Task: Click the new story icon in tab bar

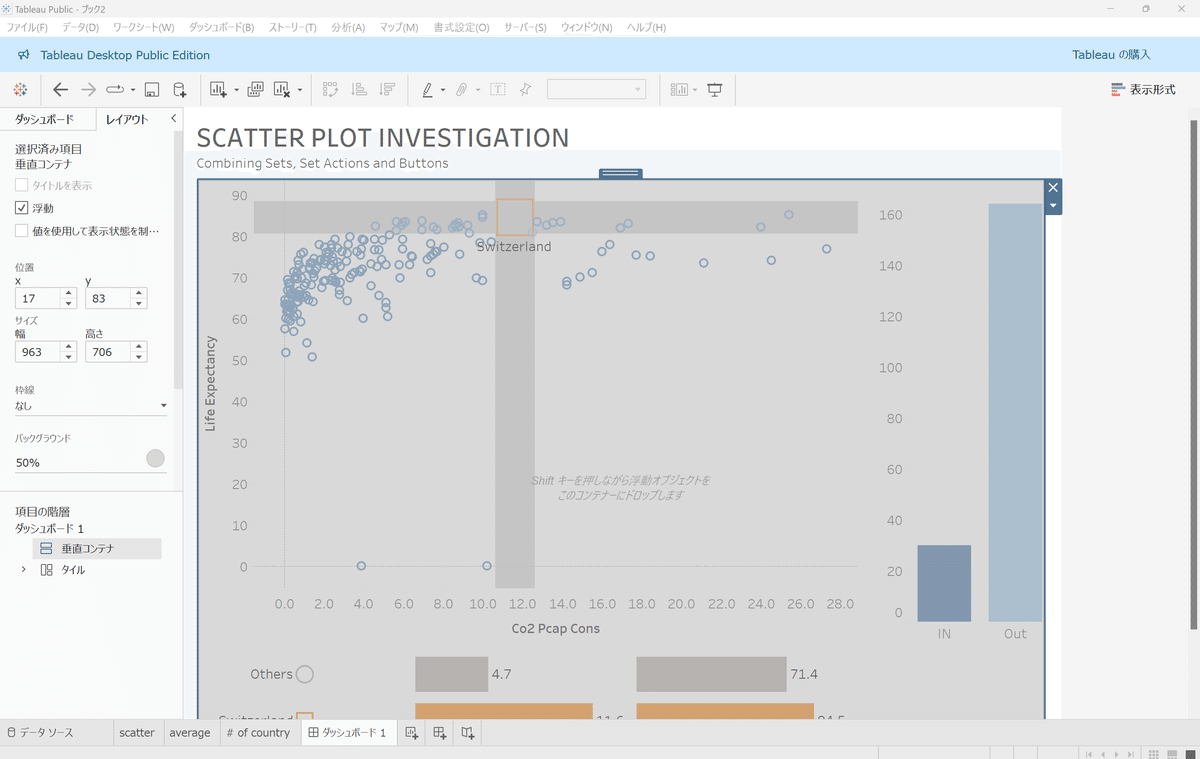Action: click(x=467, y=733)
